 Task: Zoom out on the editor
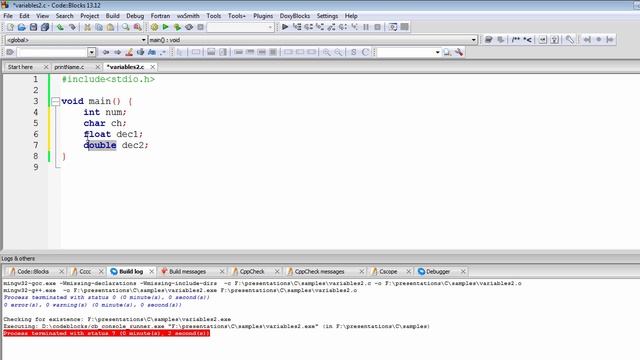point(338,52)
